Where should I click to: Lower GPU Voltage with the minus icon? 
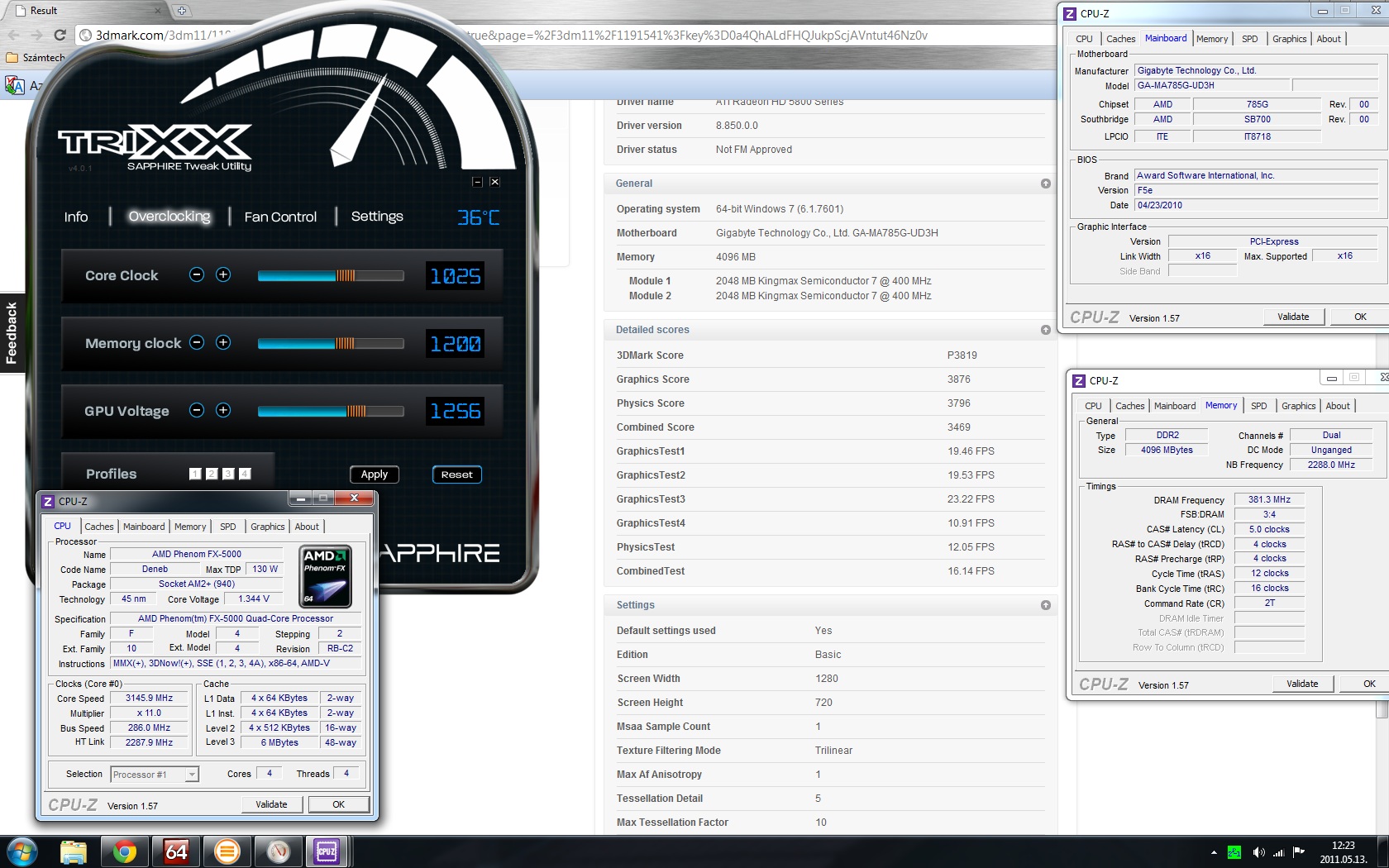click(x=197, y=410)
